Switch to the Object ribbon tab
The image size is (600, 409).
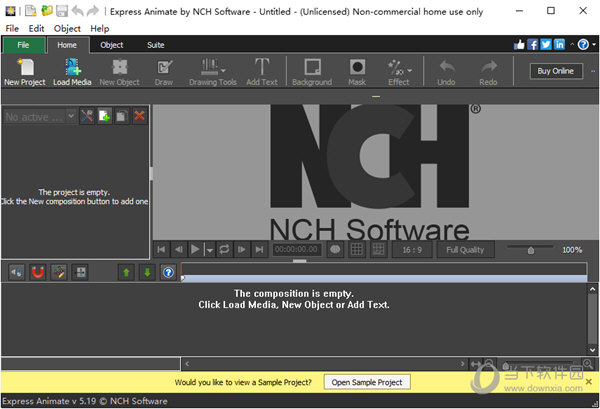[112, 45]
